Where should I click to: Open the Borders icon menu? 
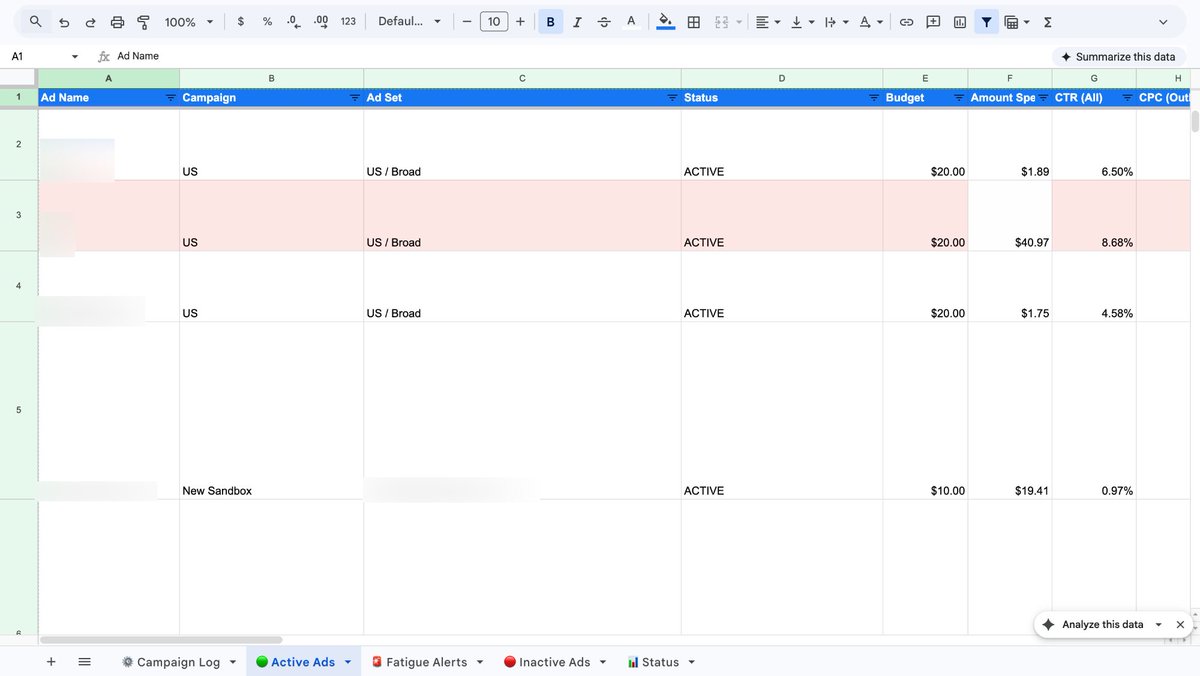coord(693,21)
